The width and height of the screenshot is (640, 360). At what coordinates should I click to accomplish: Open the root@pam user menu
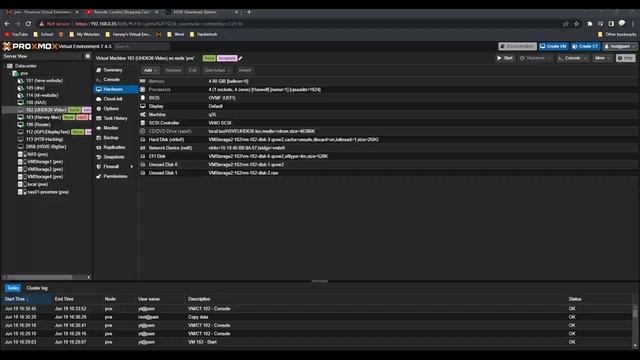coord(620,47)
